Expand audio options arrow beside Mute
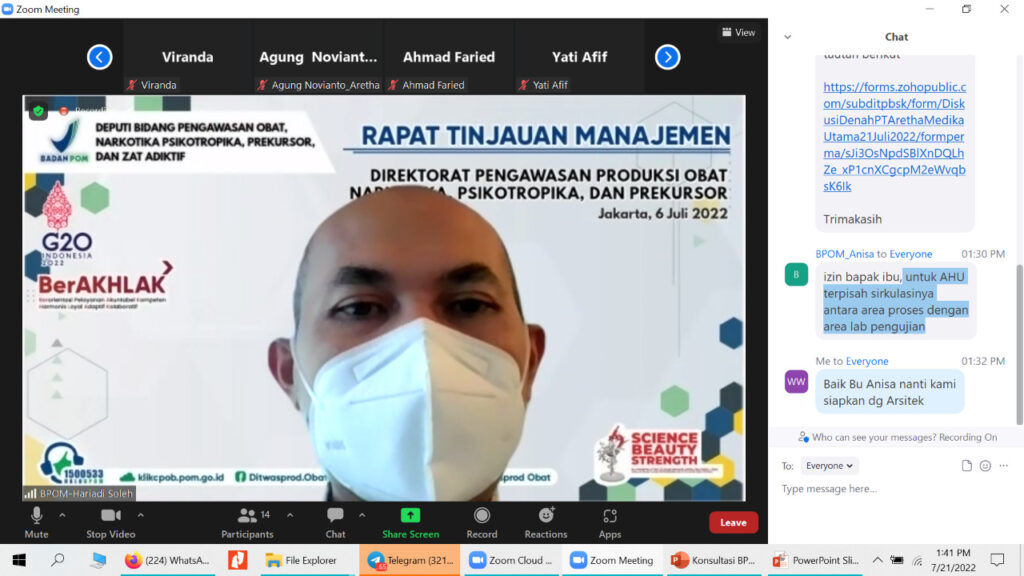Image resolution: width=1024 pixels, height=576 pixels. 62,515
